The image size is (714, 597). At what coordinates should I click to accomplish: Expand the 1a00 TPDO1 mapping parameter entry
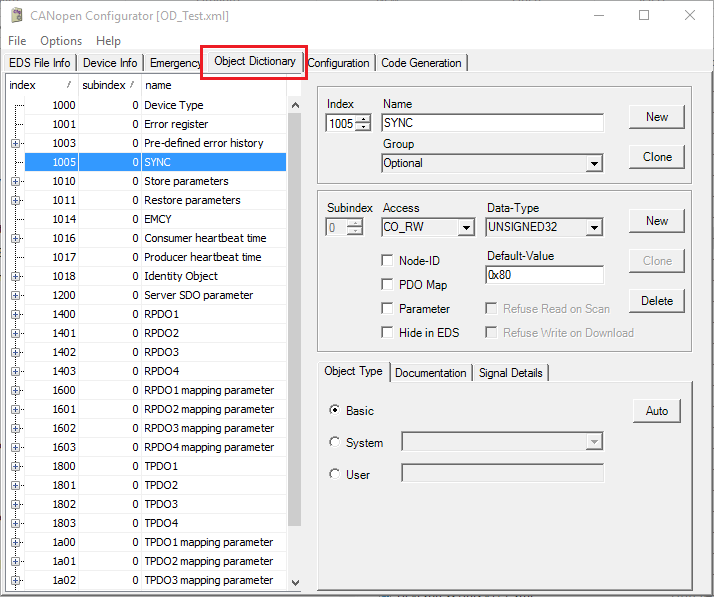click(15, 542)
